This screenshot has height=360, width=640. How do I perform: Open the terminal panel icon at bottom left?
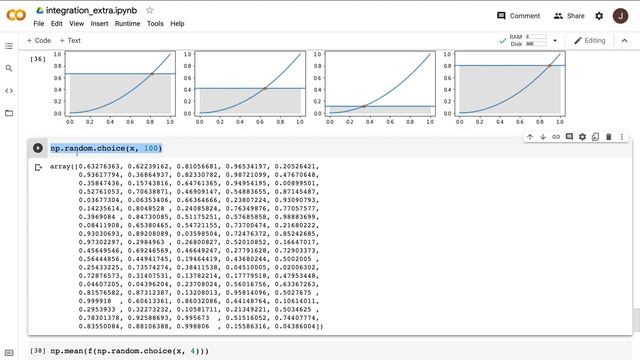click(9, 353)
